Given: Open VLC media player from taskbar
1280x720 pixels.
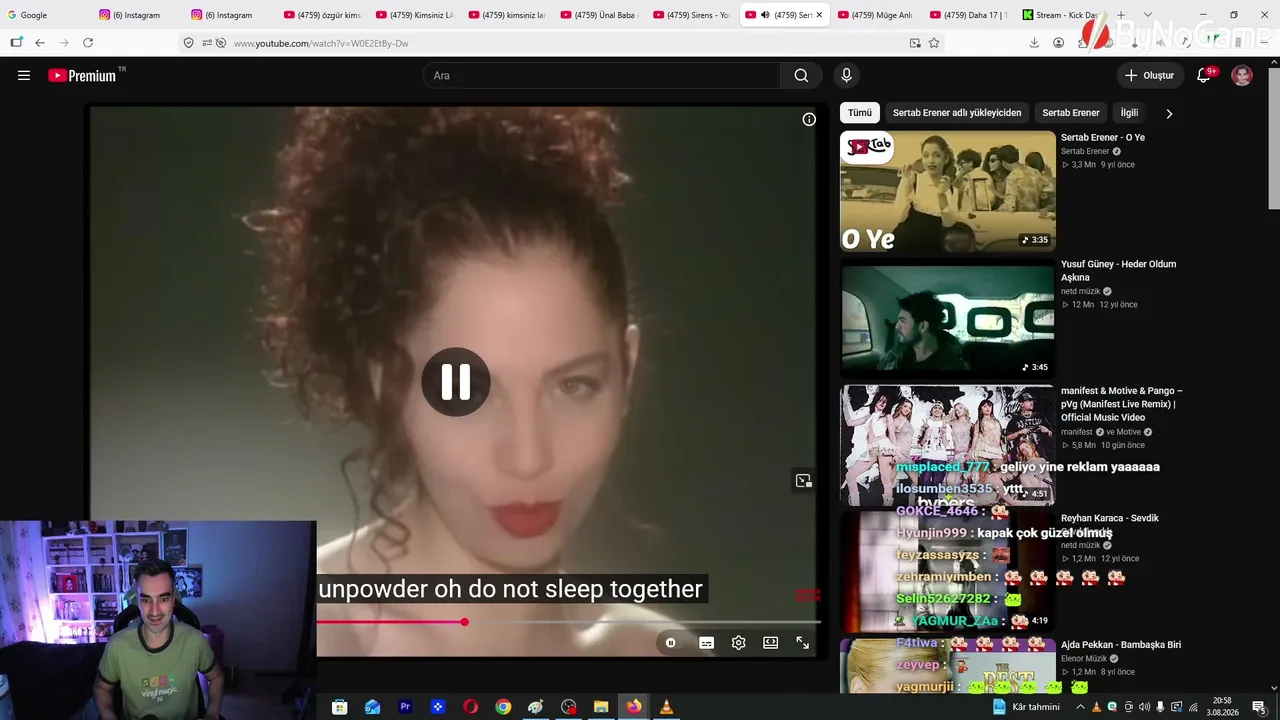Looking at the screenshot, I should [x=666, y=707].
